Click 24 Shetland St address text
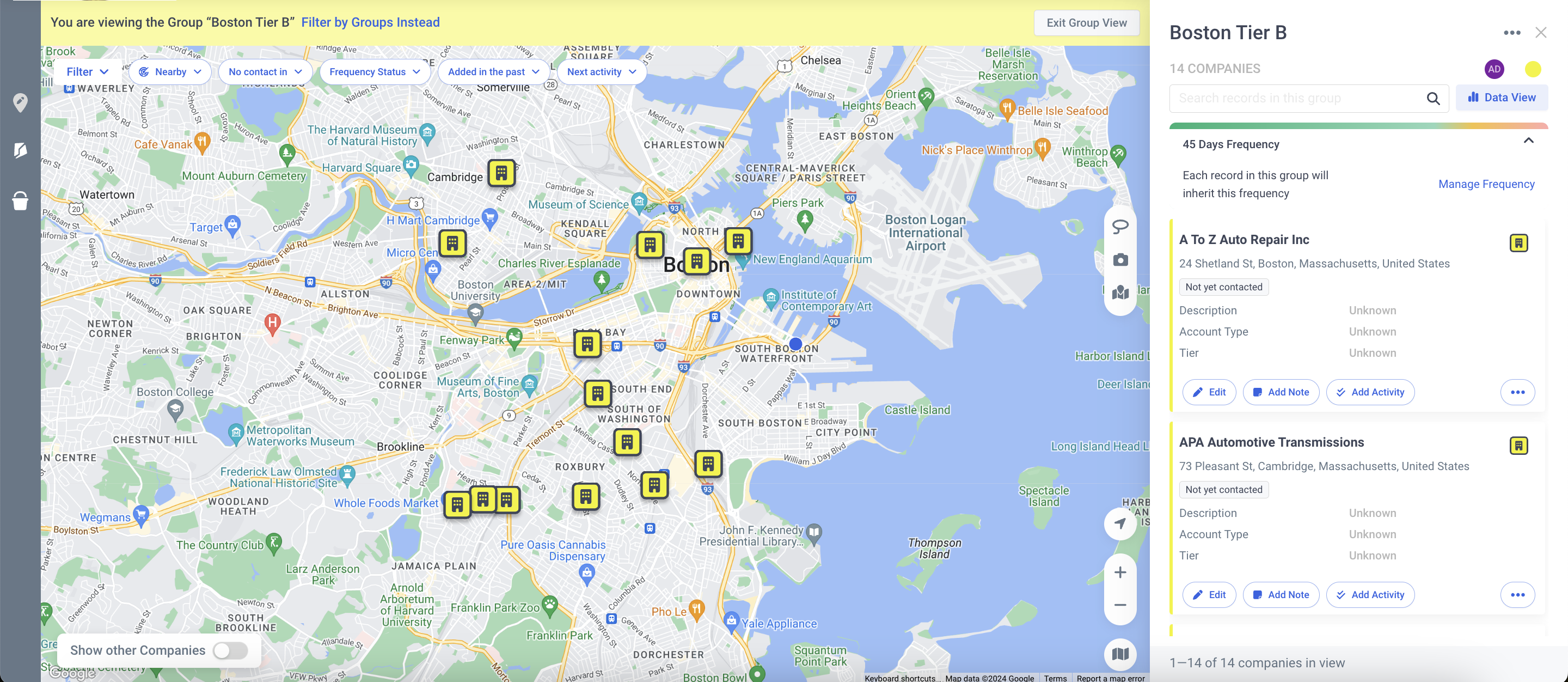1568x682 pixels. pos(1314,264)
